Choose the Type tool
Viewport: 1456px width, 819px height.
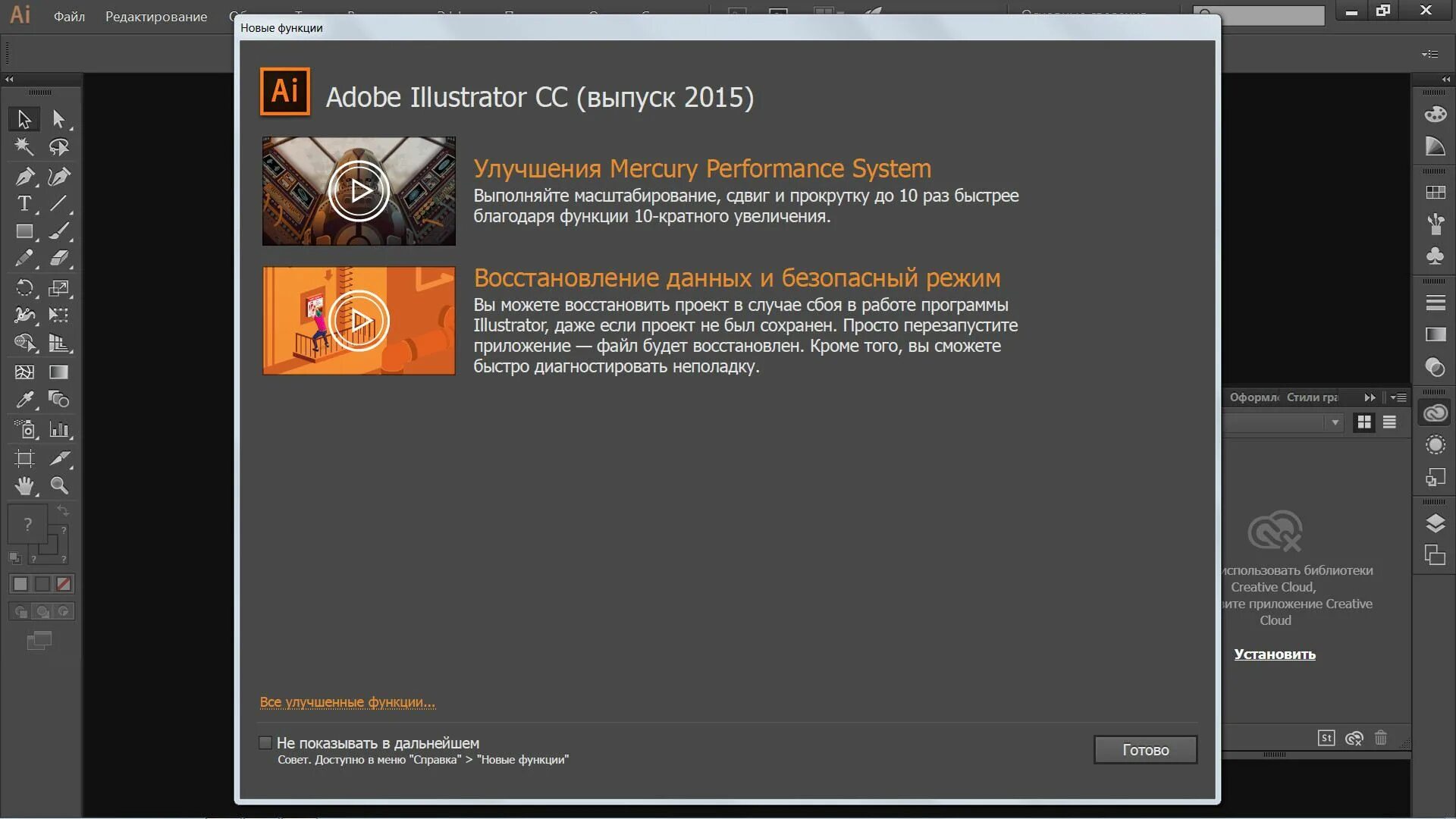pyautogui.click(x=24, y=204)
